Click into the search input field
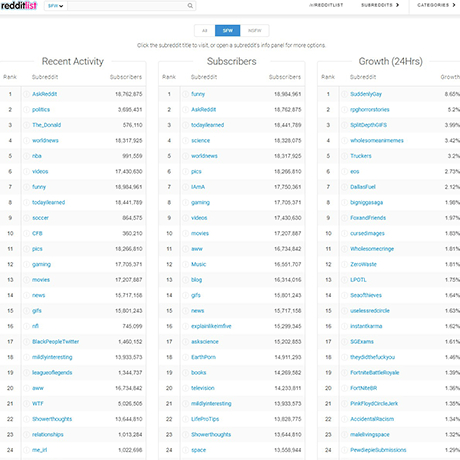 click(127, 6)
